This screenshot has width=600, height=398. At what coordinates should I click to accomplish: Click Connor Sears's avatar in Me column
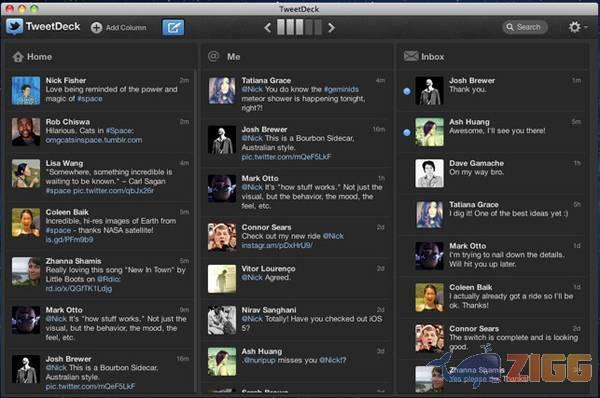pos(222,238)
